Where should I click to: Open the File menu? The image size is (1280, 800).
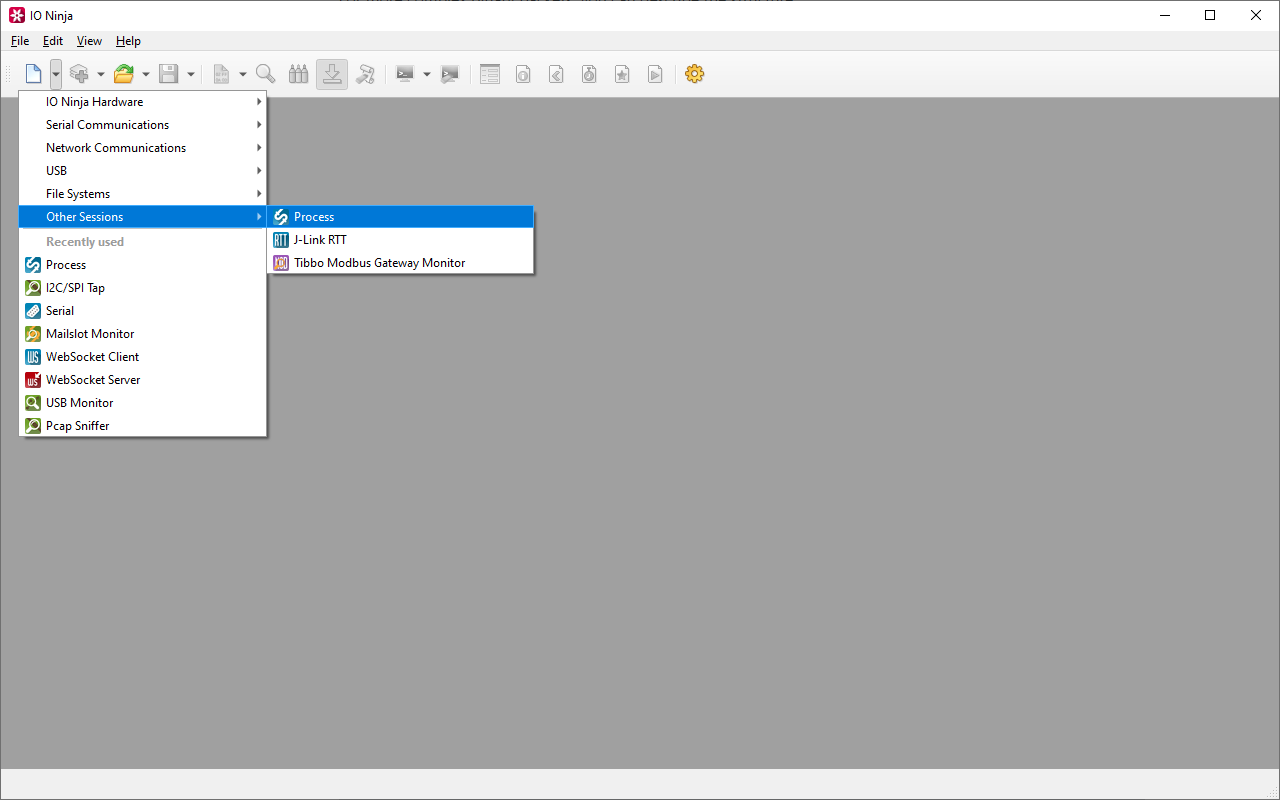pyautogui.click(x=20, y=41)
